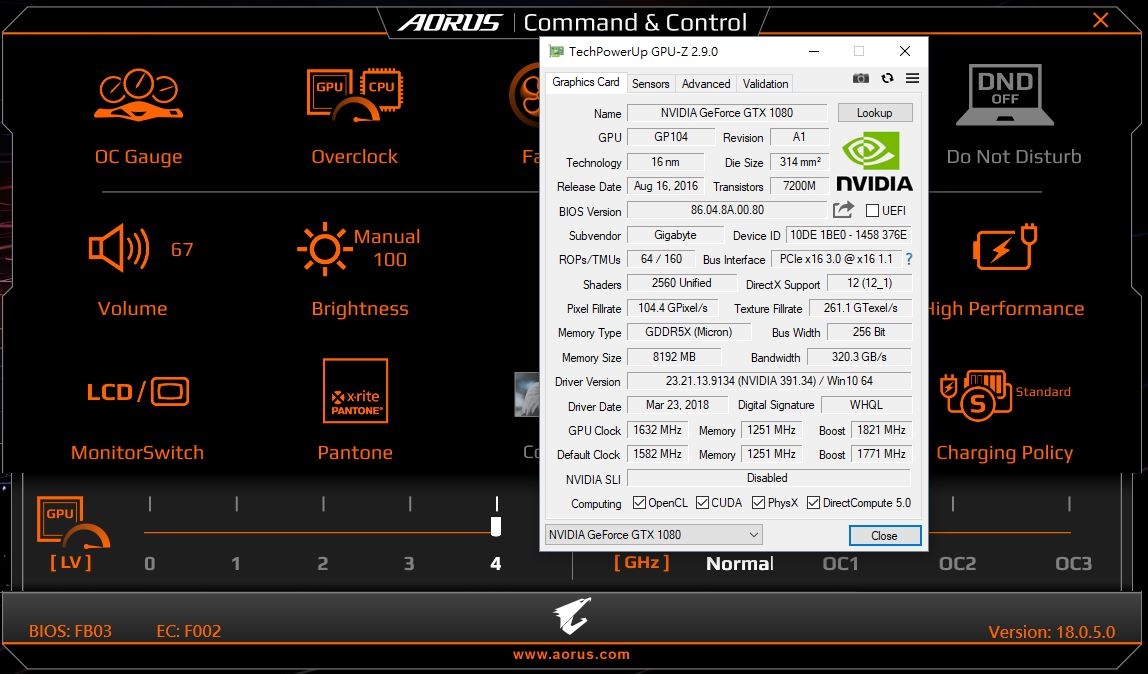Open the GPU-Z hamburger menu

point(912,78)
